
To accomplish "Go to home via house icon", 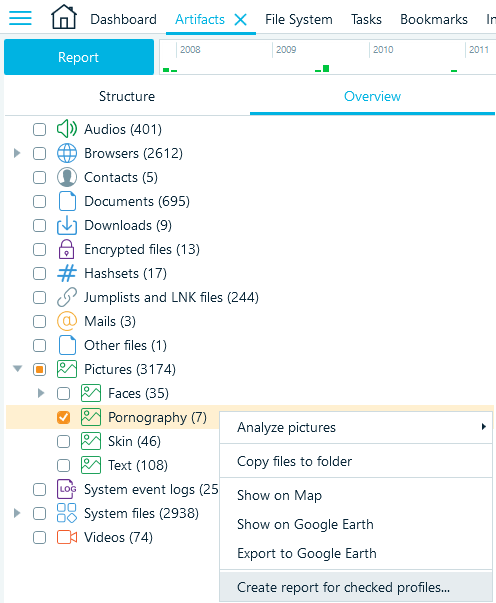I will click(x=64, y=17).
